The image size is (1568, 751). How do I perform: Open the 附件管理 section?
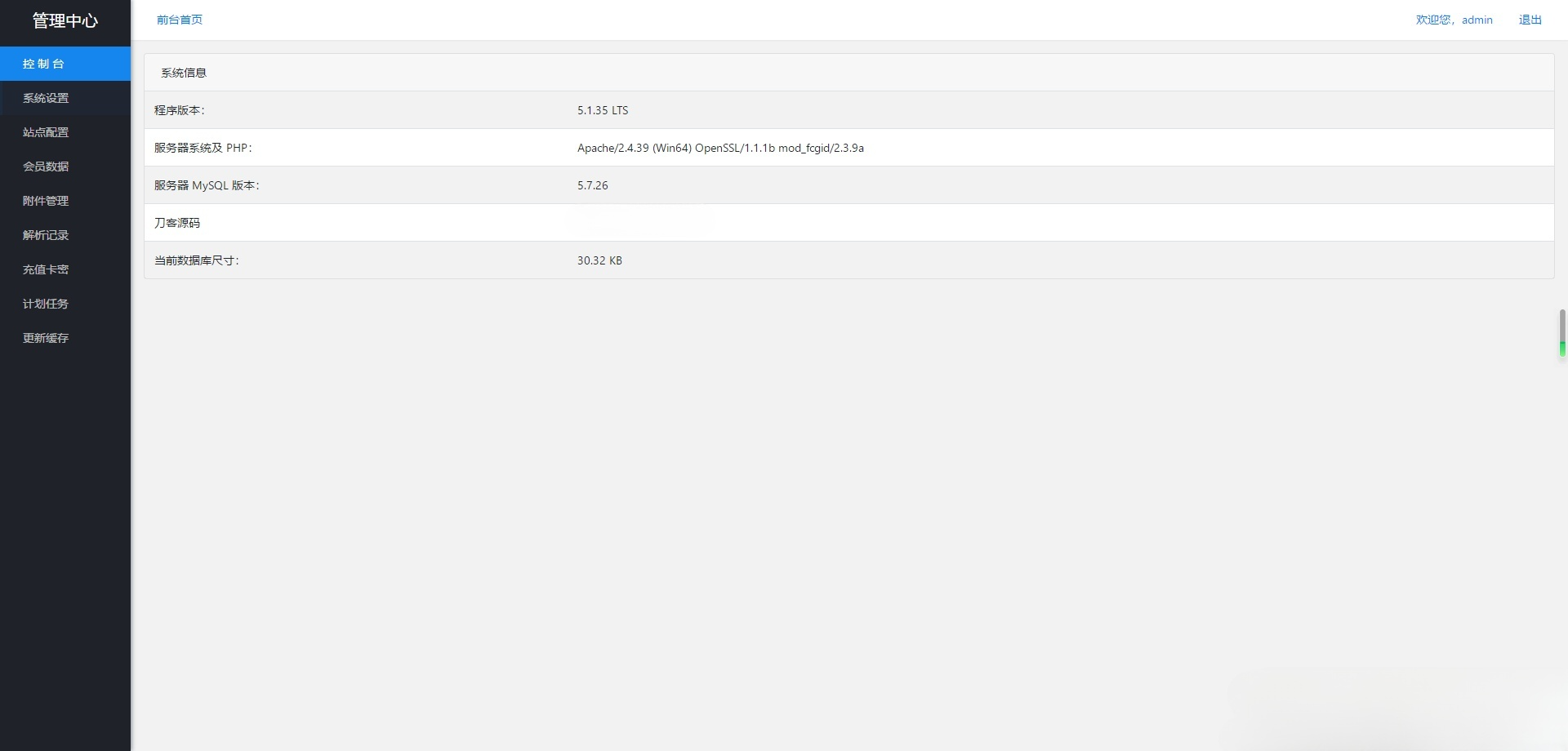tap(46, 201)
